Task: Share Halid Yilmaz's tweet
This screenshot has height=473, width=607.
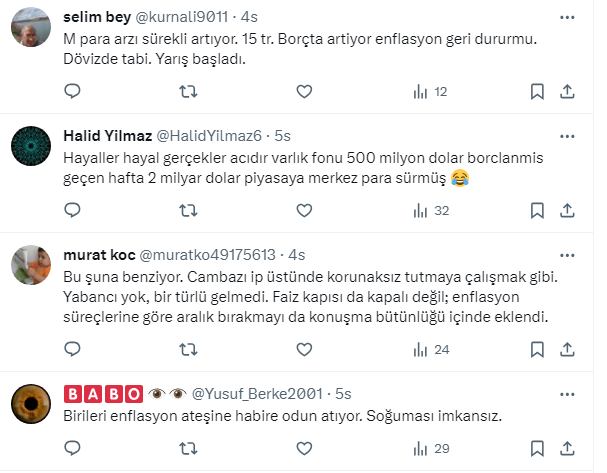Action: 567,210
